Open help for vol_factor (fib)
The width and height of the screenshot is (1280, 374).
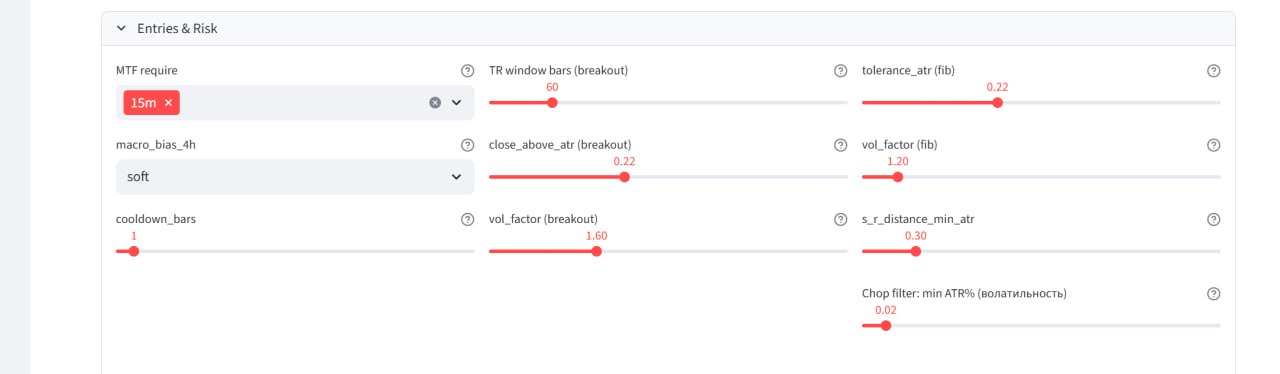pos(1213,145)
